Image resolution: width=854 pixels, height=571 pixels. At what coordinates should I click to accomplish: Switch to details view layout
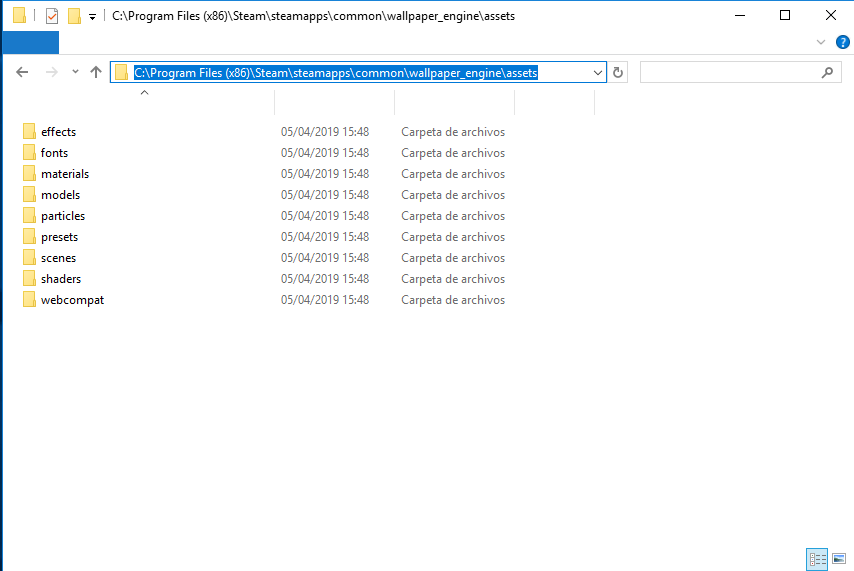pos(817,559)
